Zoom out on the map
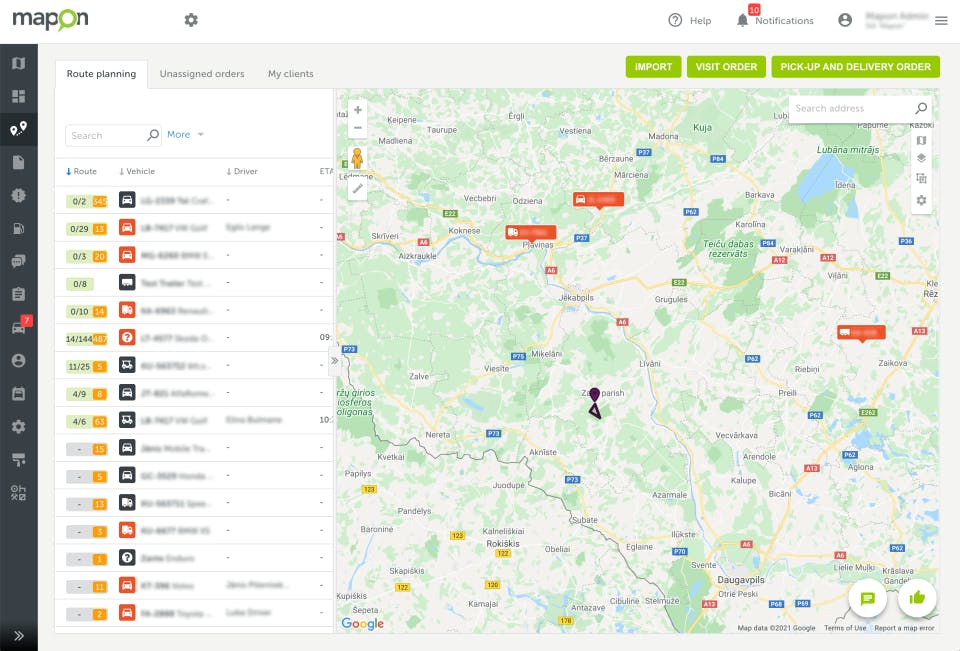This screenshot has height=651, width=960. tap(358, 128)
